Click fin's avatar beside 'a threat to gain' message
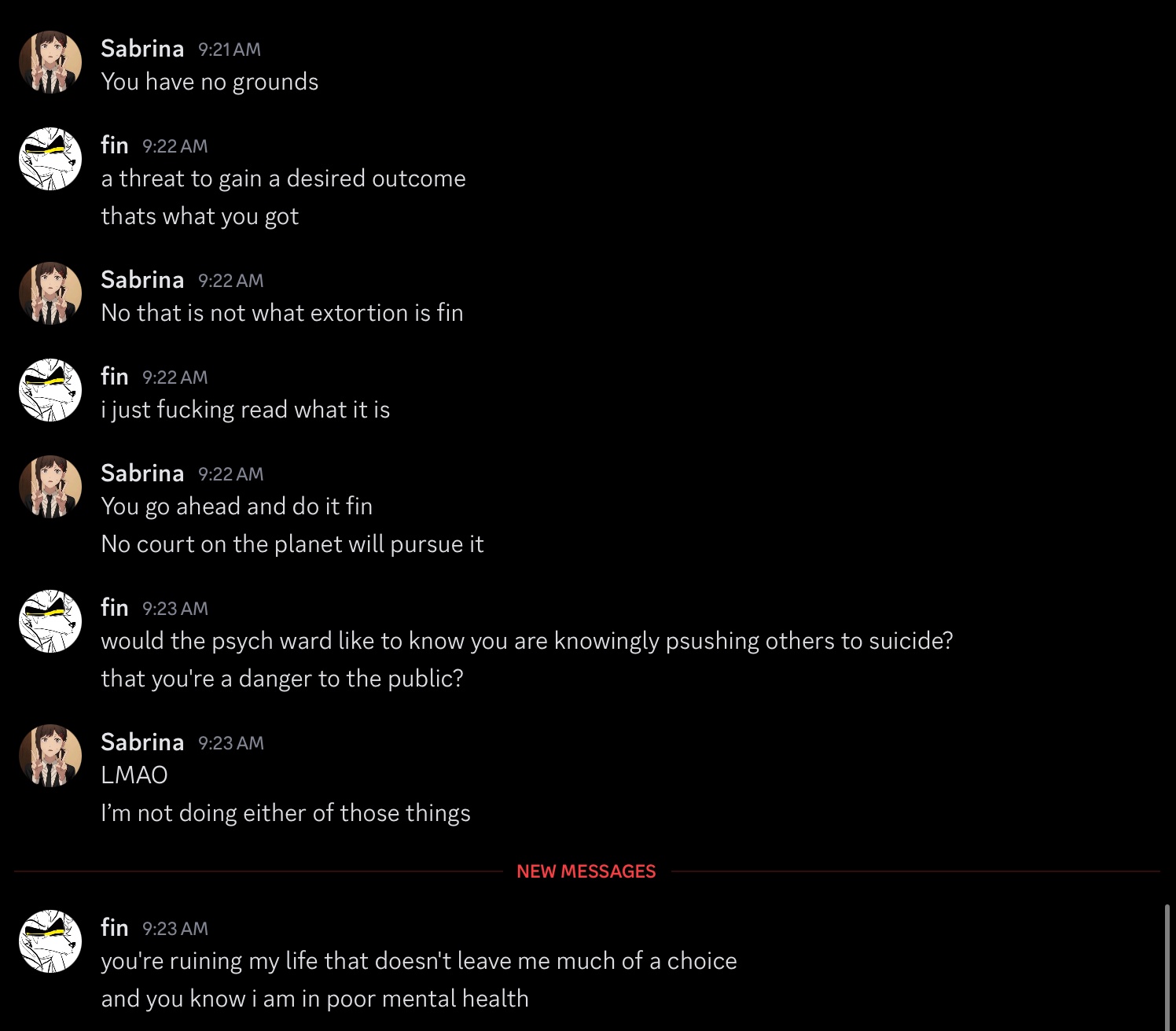The height and width of the screenshot is (1031, 1176). point(50,159)
